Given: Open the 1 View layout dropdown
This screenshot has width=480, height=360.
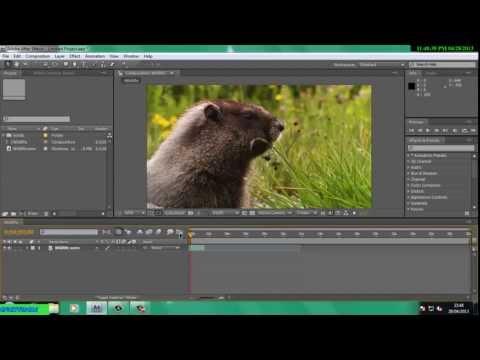Looking at the screenshot, I should (x=306, y=213).
